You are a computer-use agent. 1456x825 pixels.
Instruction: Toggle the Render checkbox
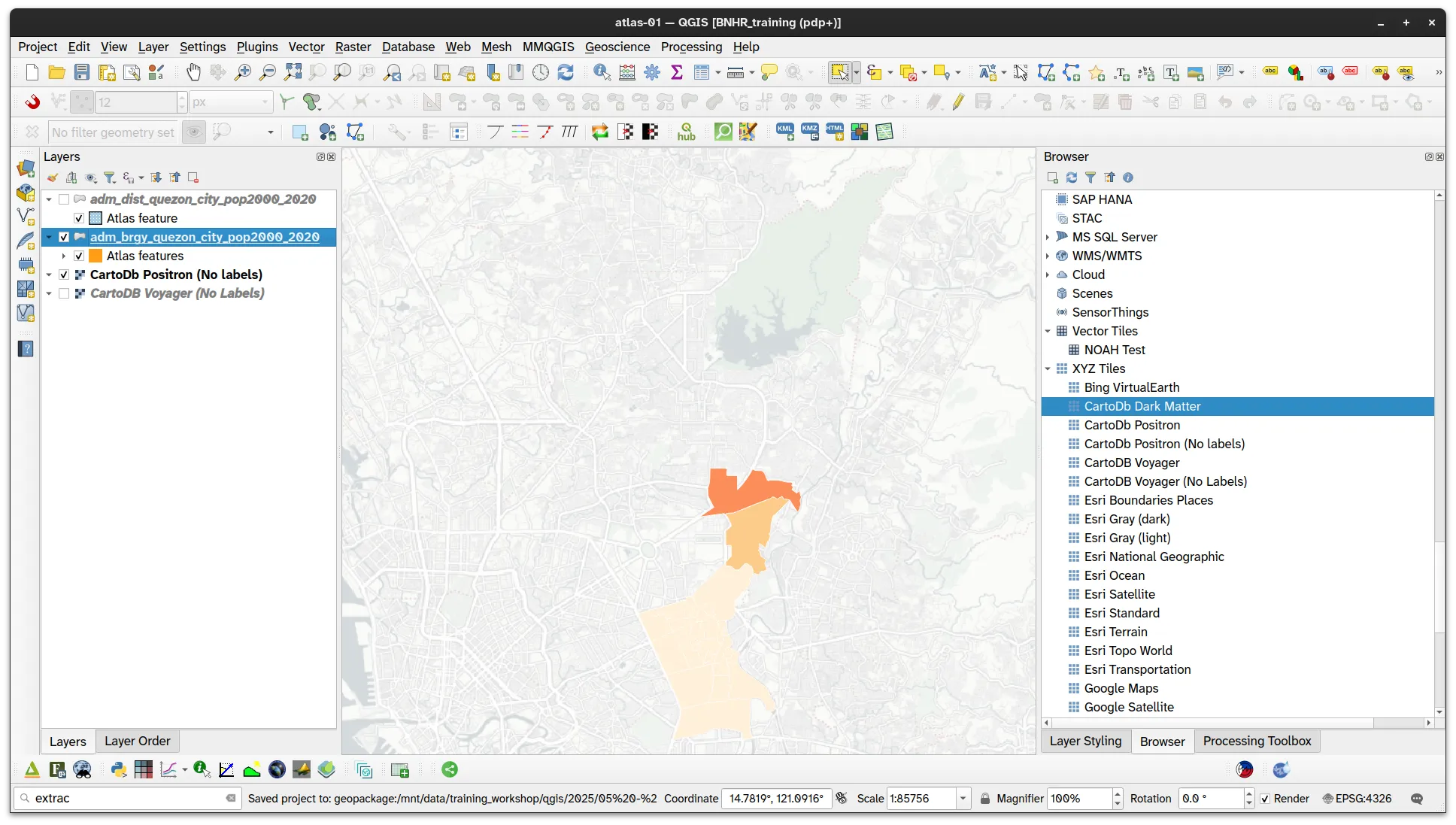[1265, 799]
